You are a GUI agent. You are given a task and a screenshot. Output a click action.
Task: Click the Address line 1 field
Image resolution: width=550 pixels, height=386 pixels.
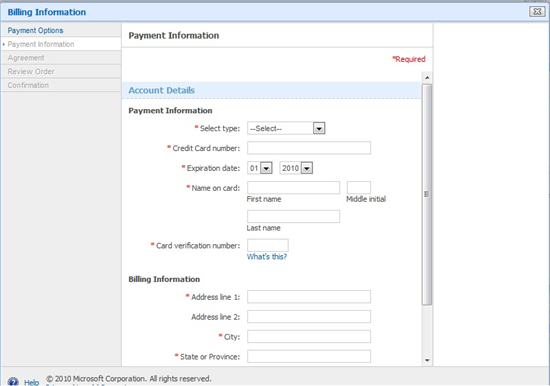309,297
